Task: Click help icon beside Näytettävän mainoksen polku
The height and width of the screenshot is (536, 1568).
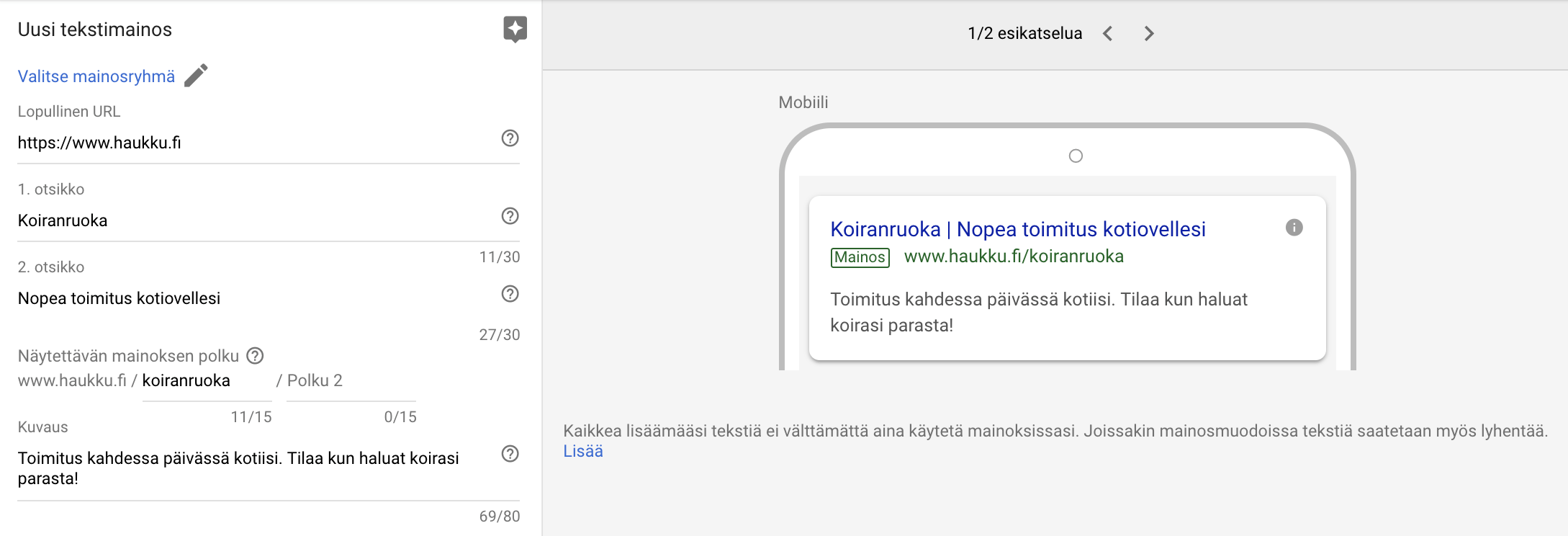Action: [255, 356]
